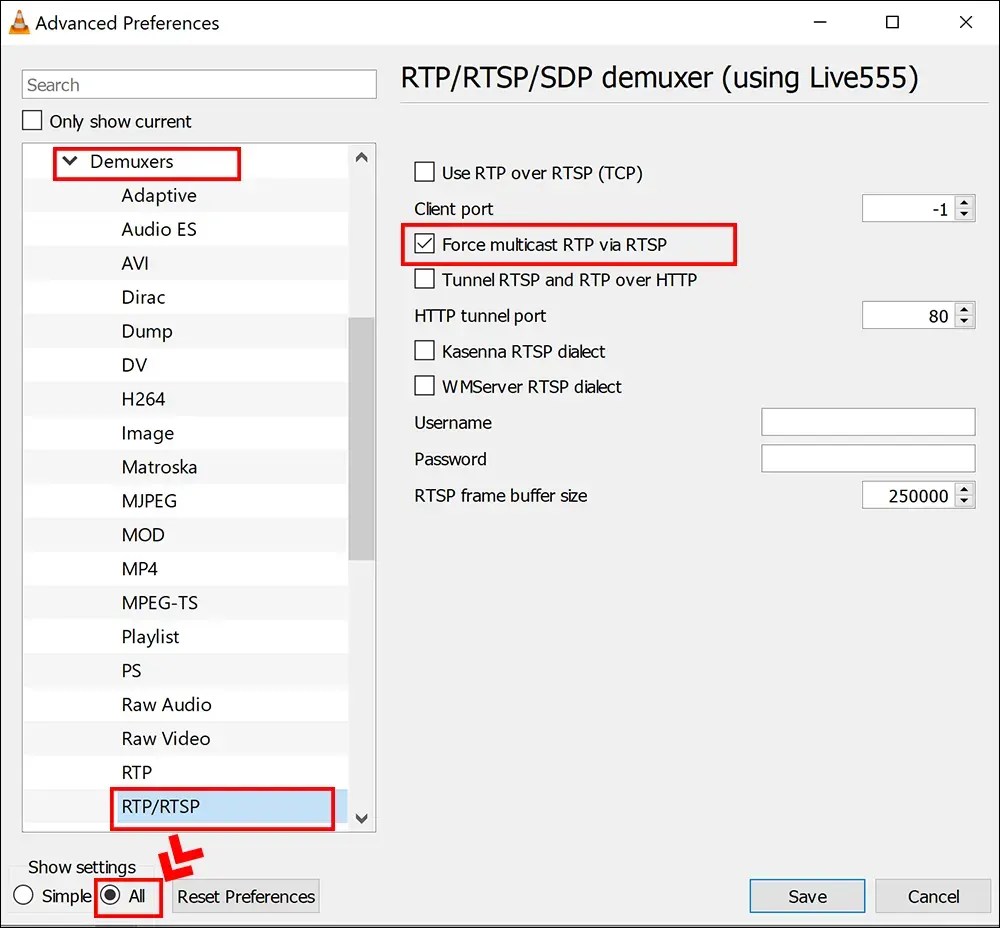Screen dimensions: 1000x928
Task: Select Dump demuxer item
Action: click(x=147, y=331)
